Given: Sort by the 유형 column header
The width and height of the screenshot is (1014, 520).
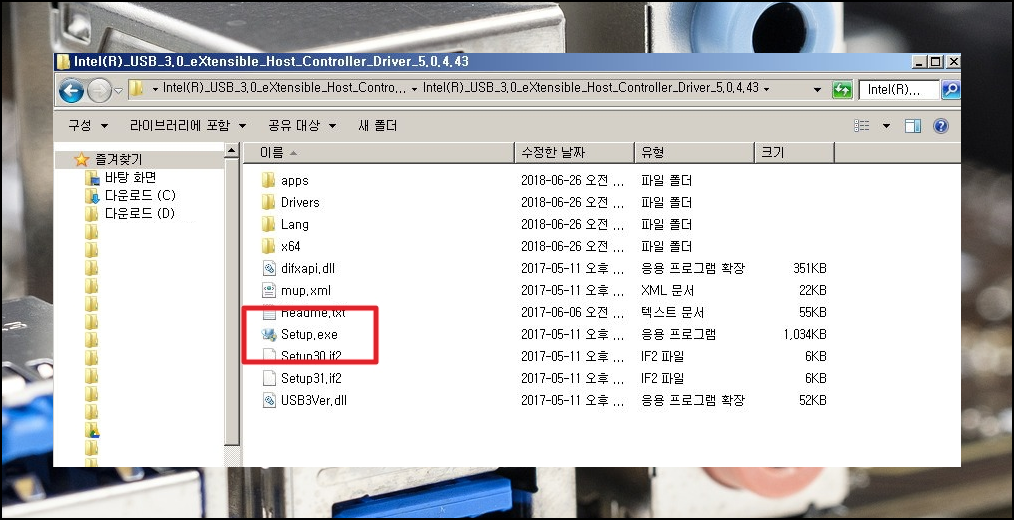Looking at the screenshot, I should 695,153.
